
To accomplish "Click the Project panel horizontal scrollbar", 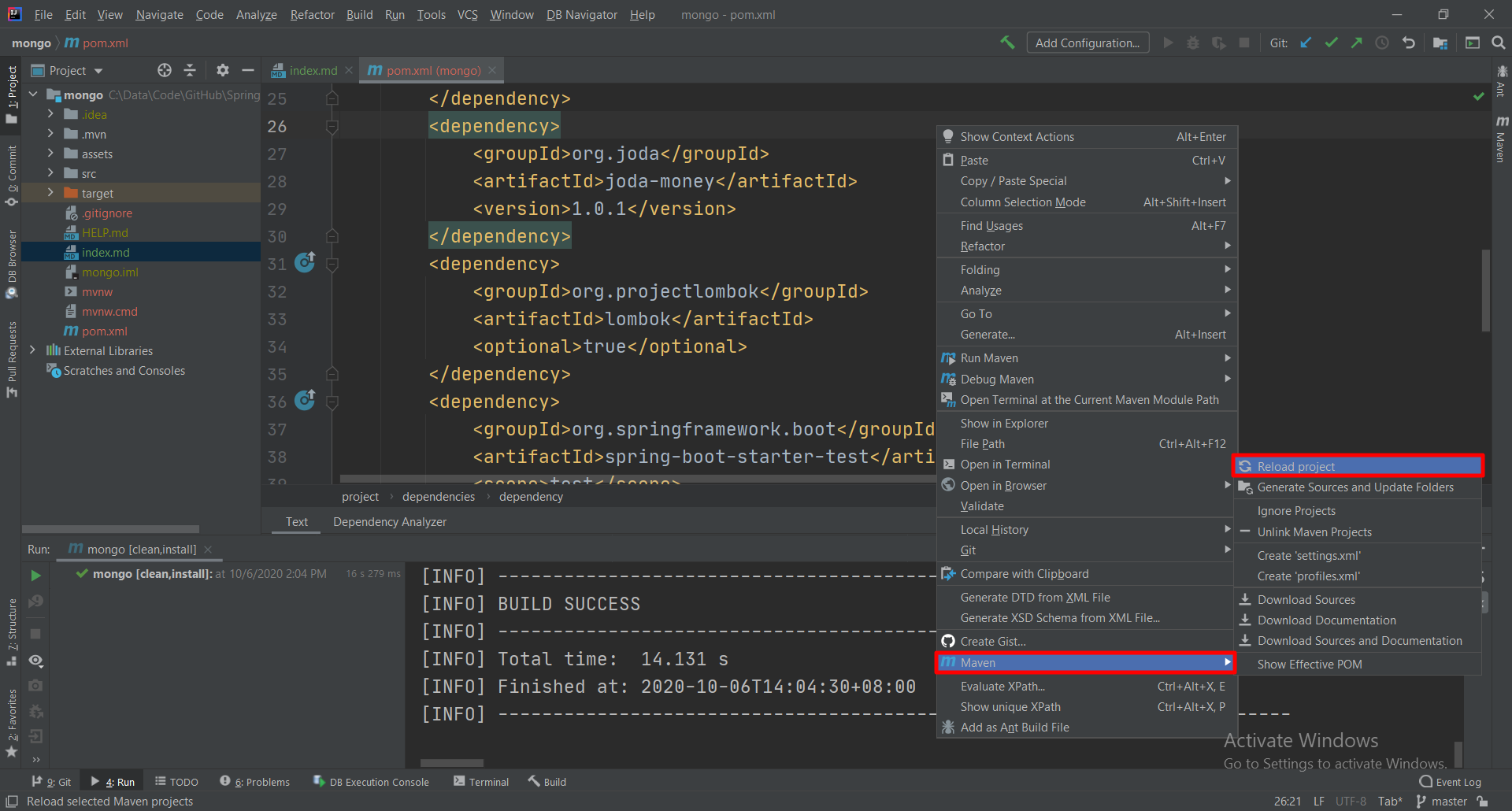I will coord(110,529).
